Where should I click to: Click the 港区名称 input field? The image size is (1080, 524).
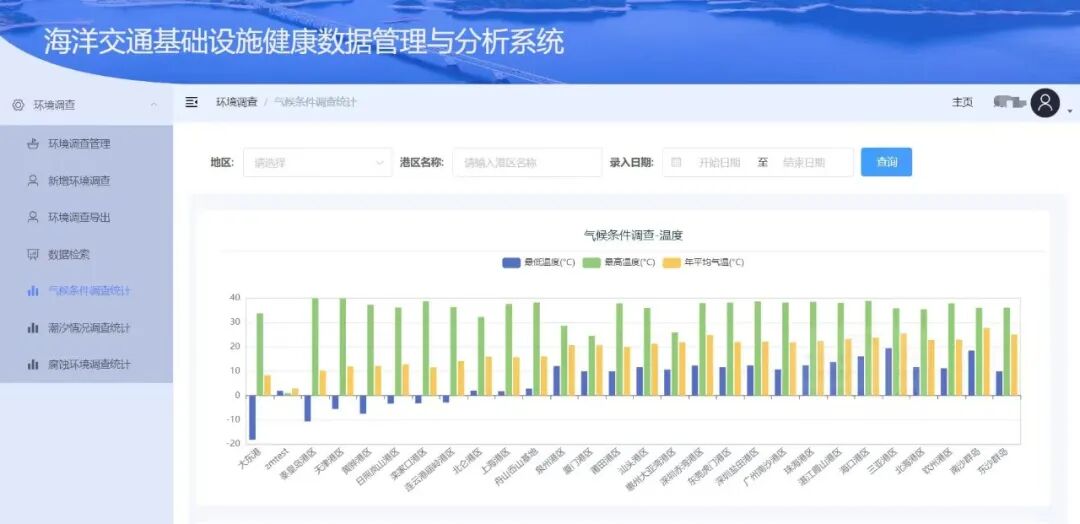pyautogui.click(x=527, y=162)
